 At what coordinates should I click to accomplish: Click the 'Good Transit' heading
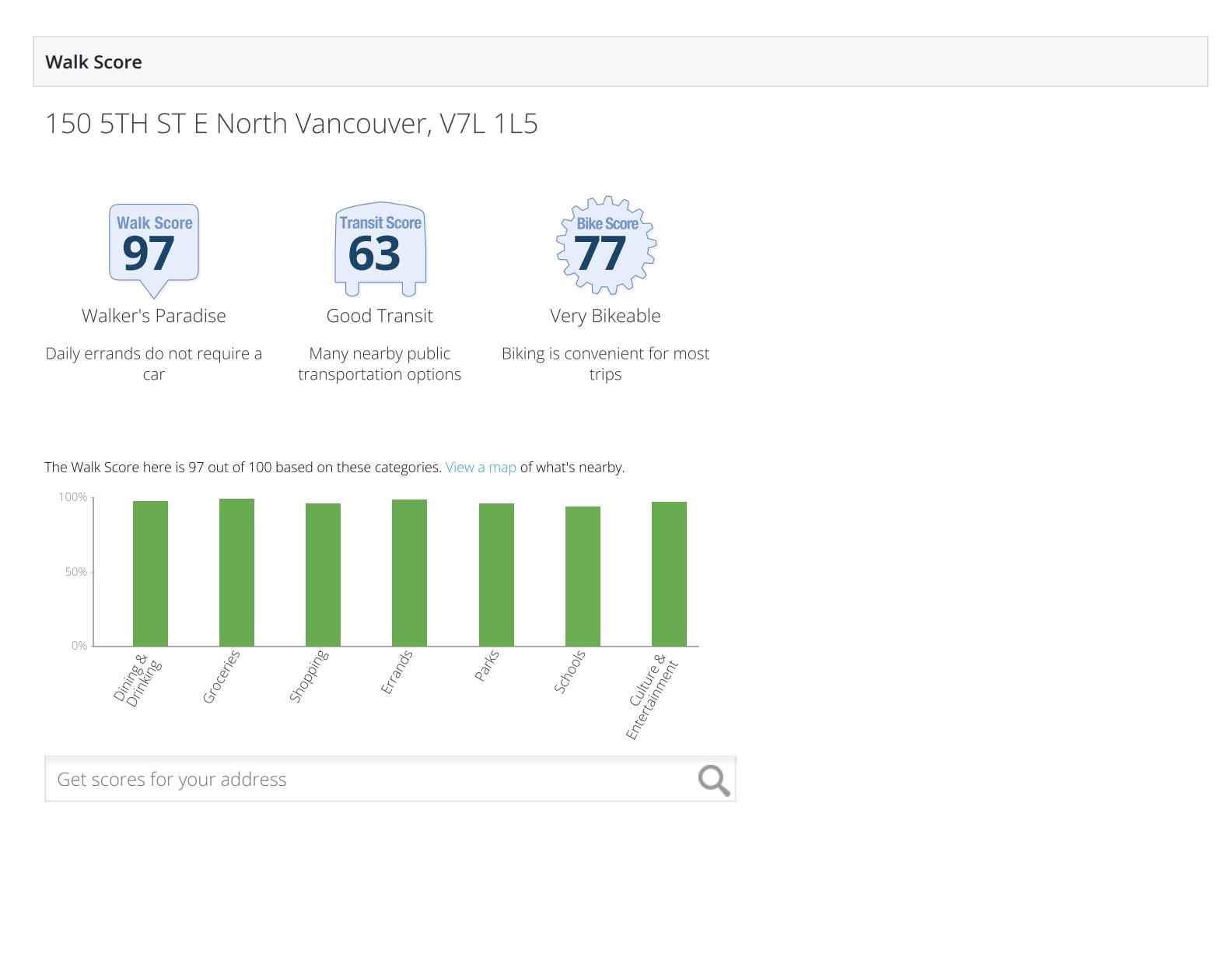click(x=380, y=316)
